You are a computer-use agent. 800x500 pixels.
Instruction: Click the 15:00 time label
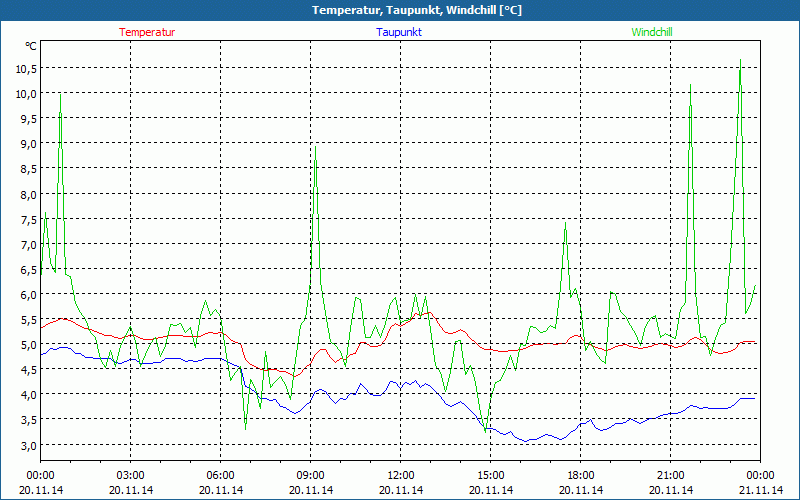[491, 475]
